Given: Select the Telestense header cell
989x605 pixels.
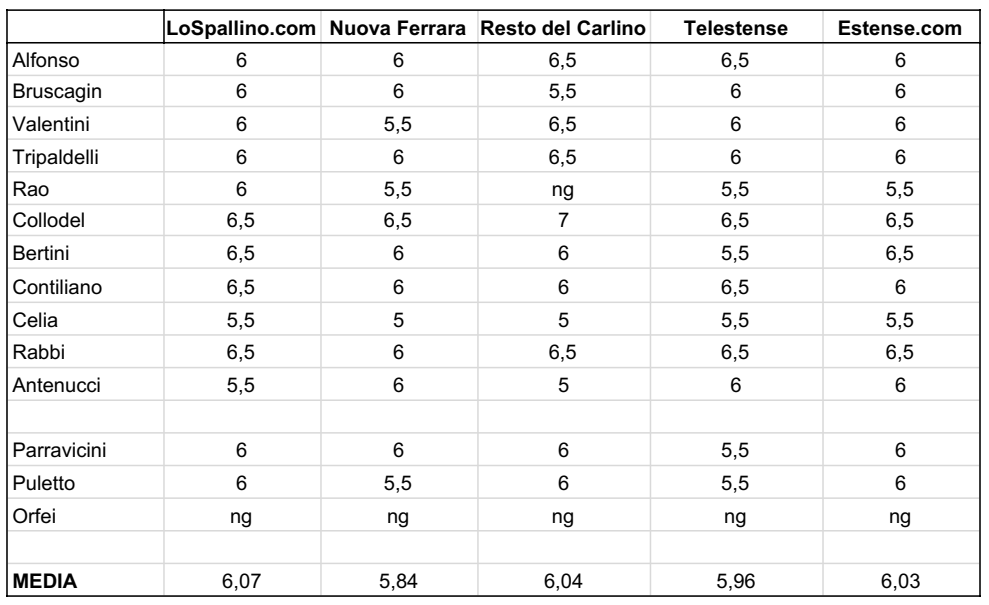Looking at the screenshot, I should click(x=735, y=28).
